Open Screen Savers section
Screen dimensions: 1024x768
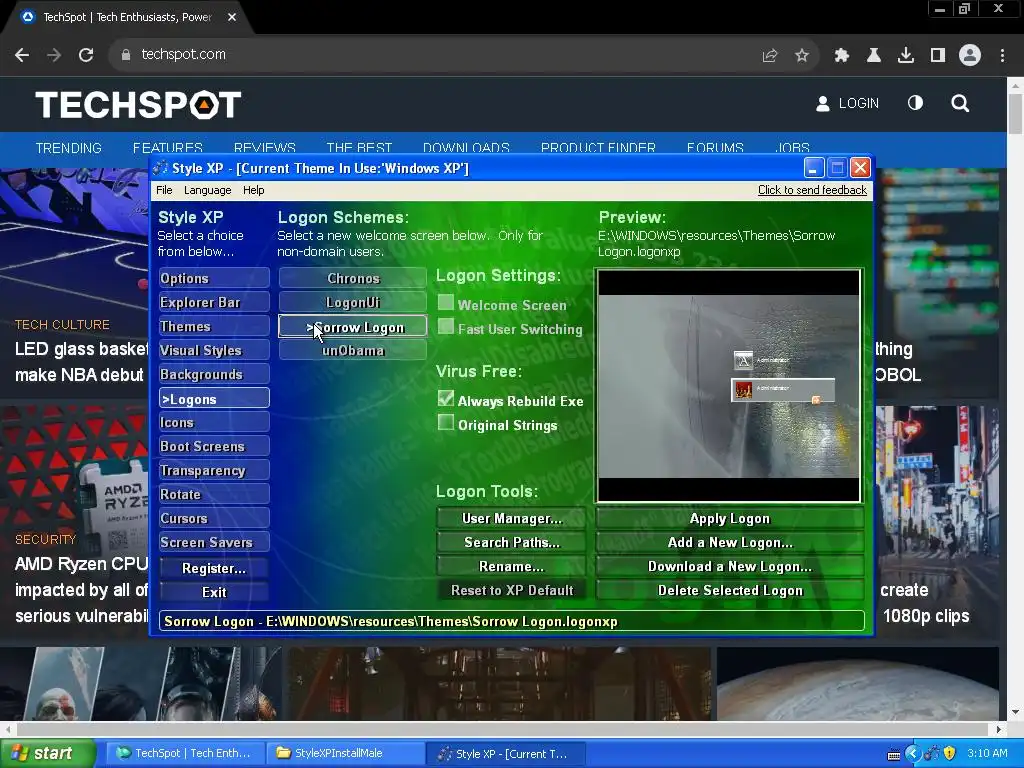pos(214,542)
